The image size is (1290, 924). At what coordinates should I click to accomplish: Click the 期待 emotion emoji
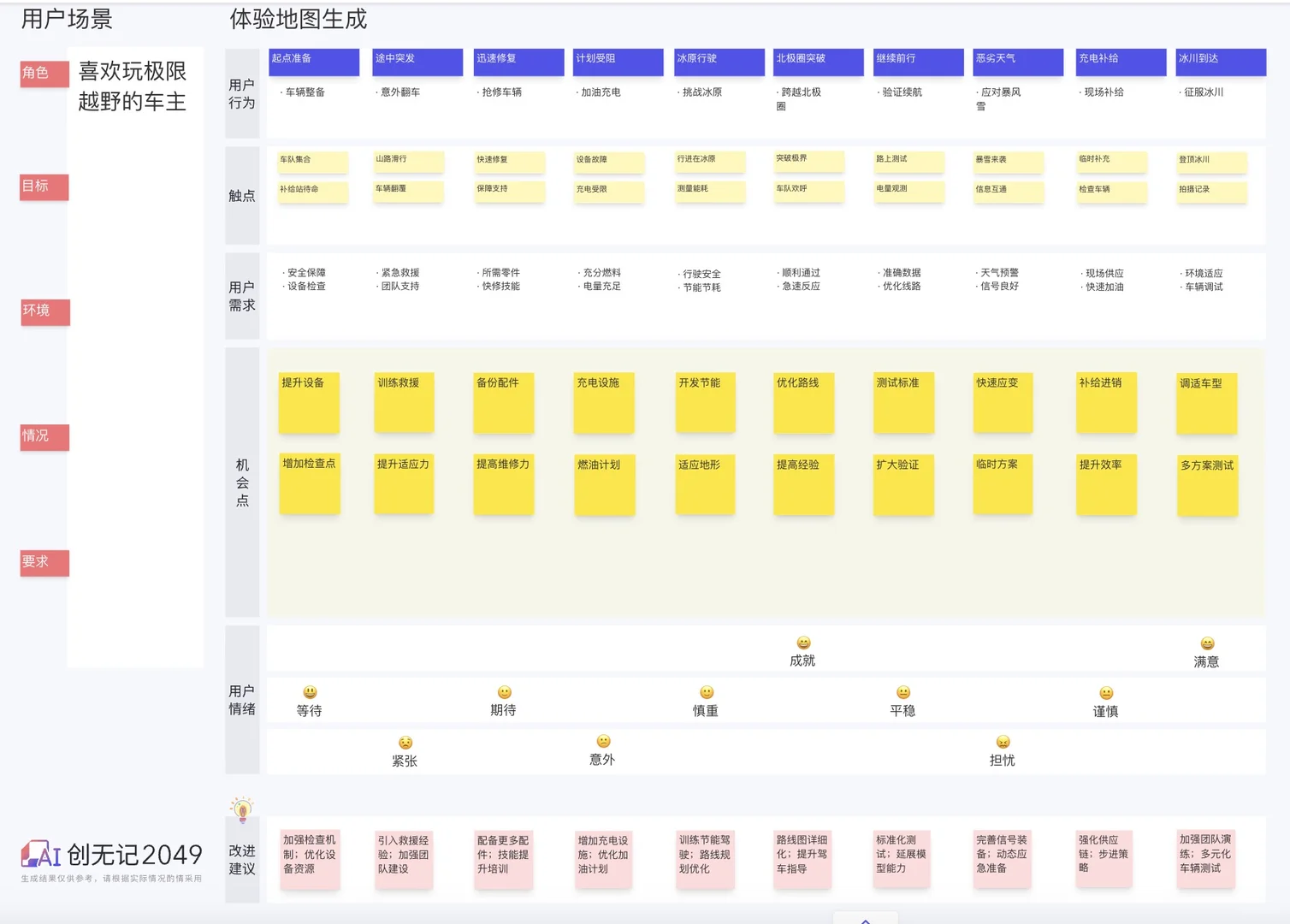pyautogui.click(x=505, y=692)
